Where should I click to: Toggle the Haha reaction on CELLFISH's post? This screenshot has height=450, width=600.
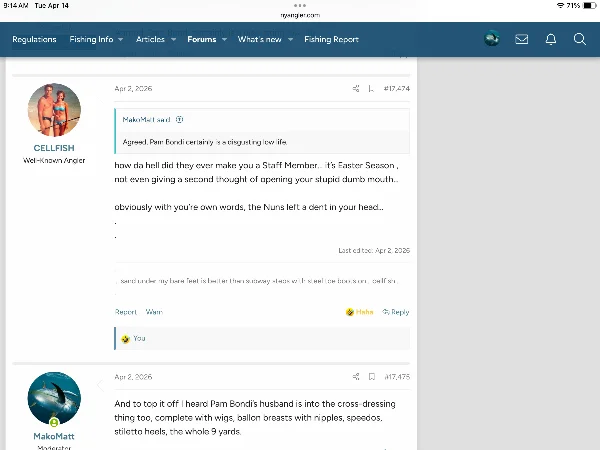[359, 312]
